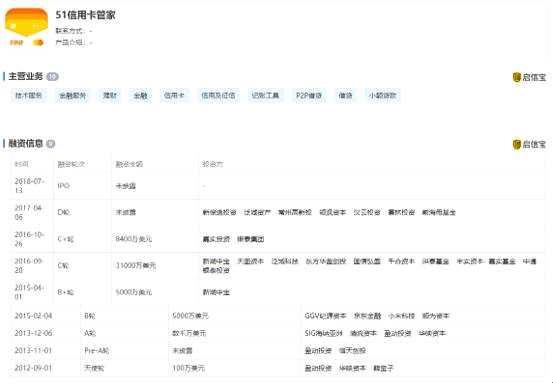Click the 31000万美元 amount cell
This screenshot has height=385, width=553.
(136, 265)
